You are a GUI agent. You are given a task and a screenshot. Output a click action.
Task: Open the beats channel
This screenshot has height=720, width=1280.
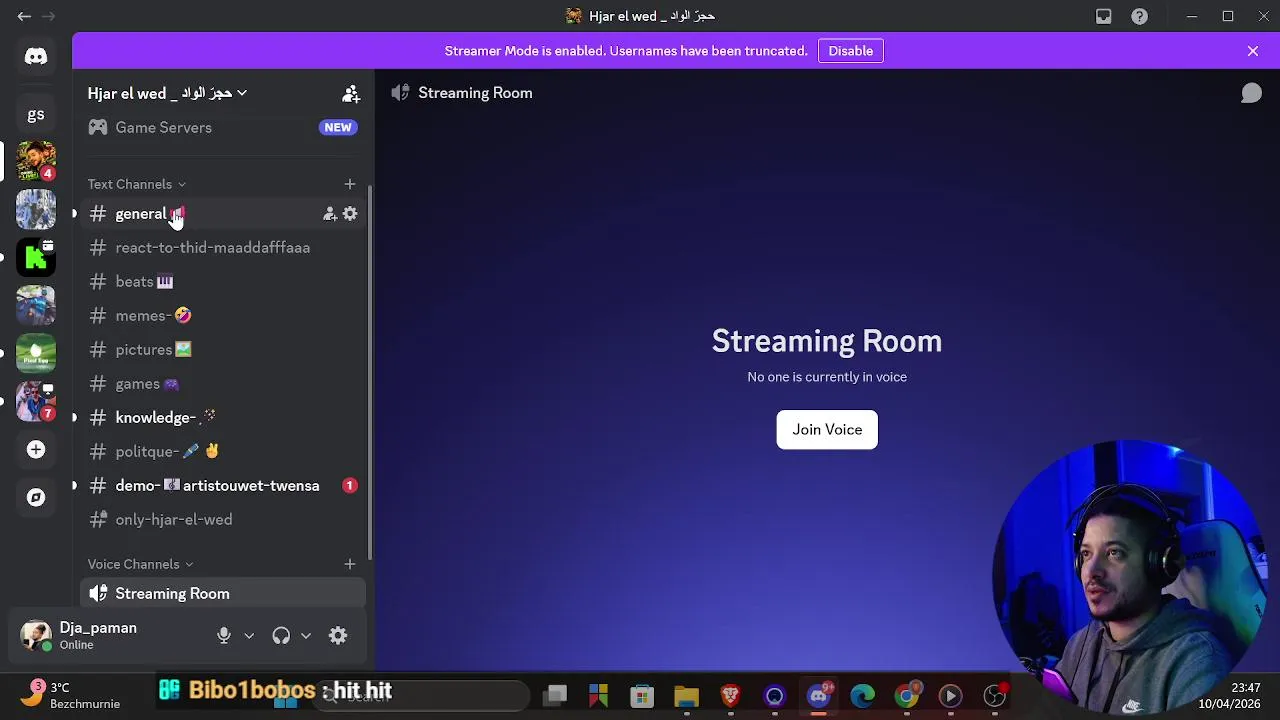pyautogui.click(x=222, y=282)
